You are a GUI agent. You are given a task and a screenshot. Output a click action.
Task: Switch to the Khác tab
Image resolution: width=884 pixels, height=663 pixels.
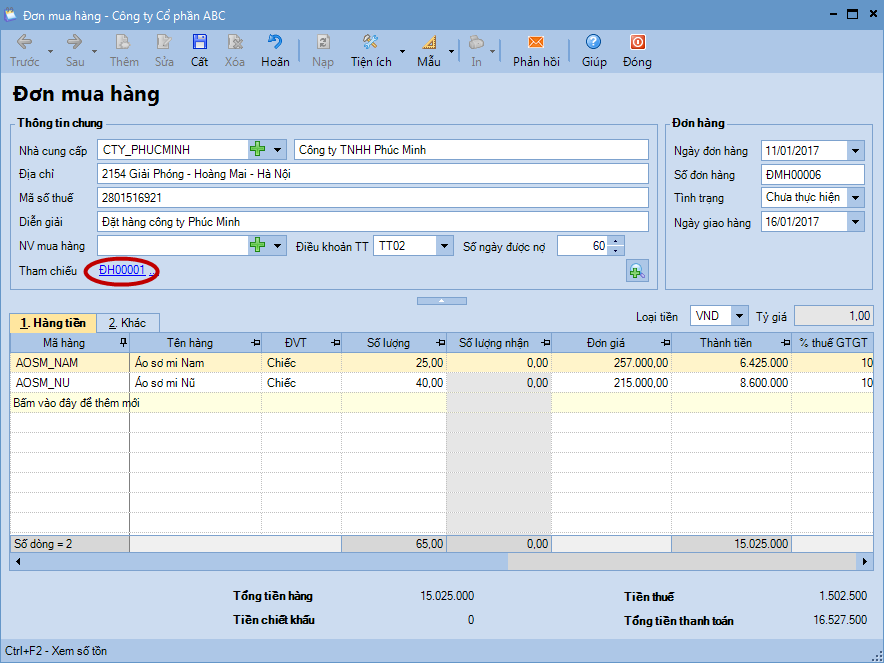pyautogui.click(x=127, y=323)
